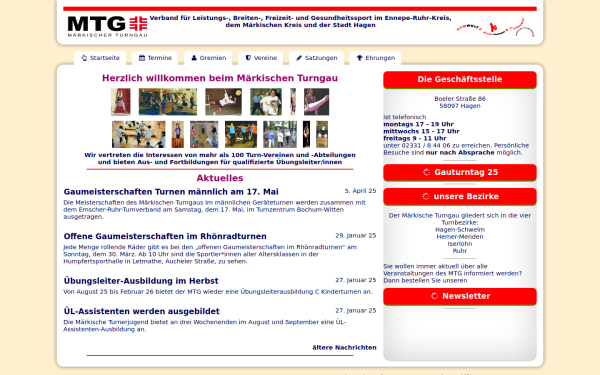600x375 pixels.
Task: Go to the Vereine tab
Action: (x=261, y=58)
